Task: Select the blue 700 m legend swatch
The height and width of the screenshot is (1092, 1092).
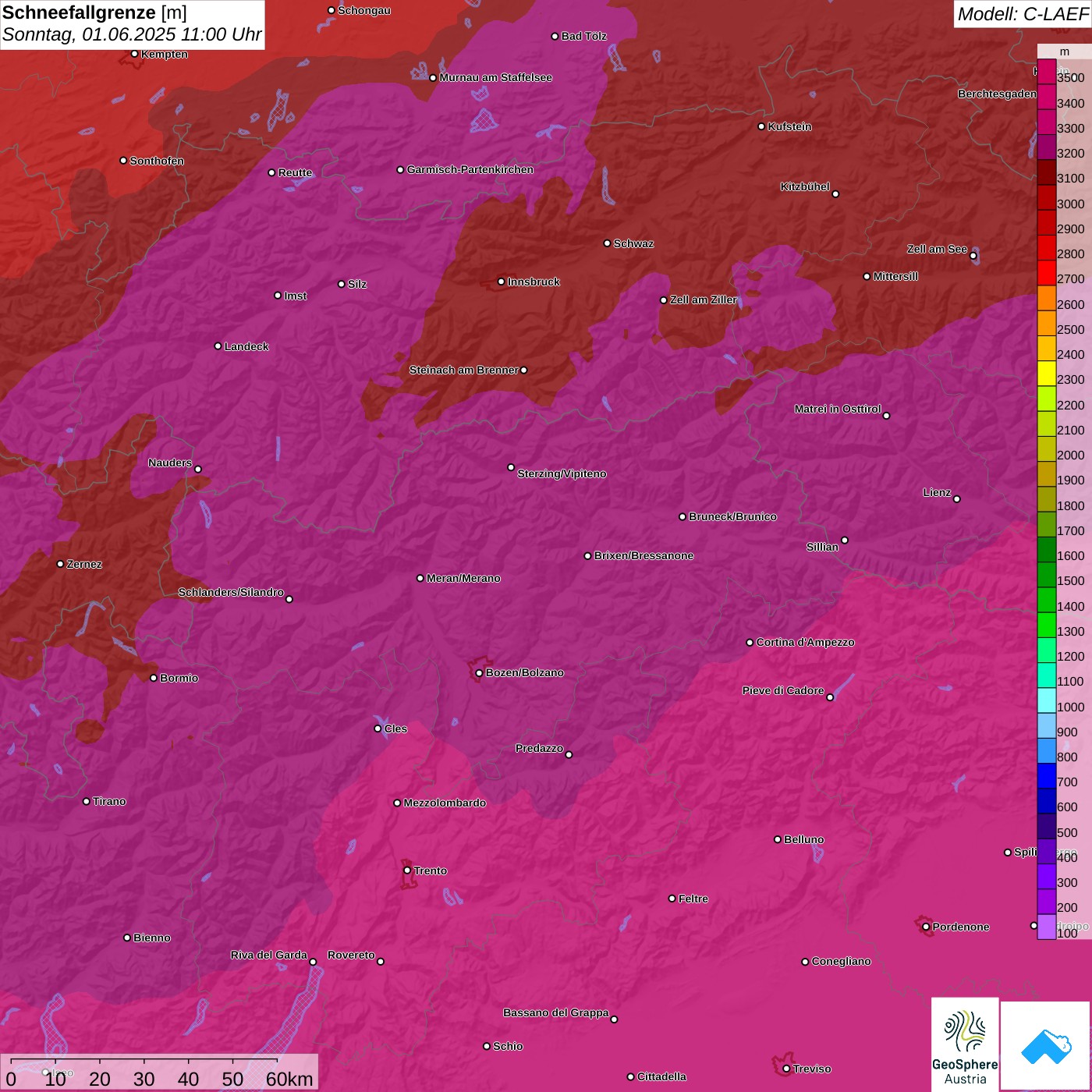Action: (x=1046, y=776)
